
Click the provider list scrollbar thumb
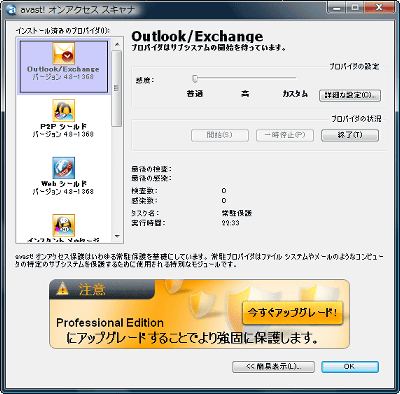point(117,89)
